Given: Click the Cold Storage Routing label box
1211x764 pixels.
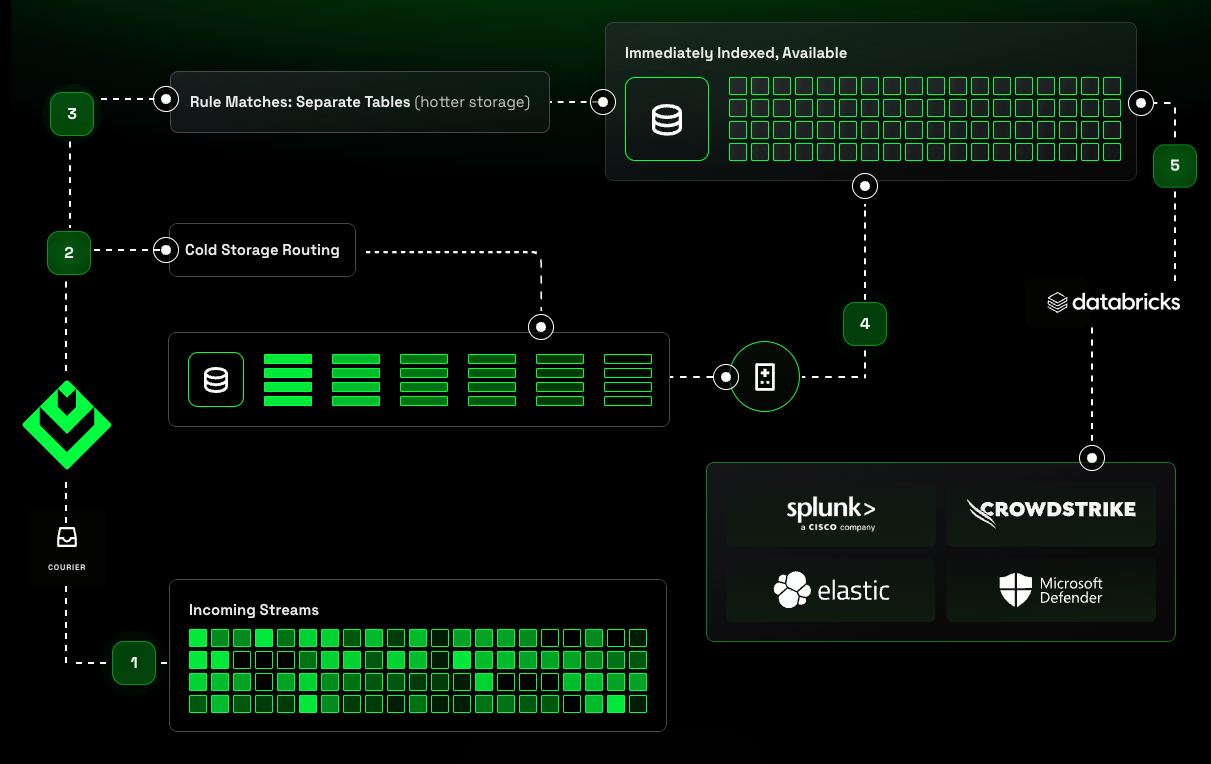Looking at the screenshot, I should (x=262, y=250).
